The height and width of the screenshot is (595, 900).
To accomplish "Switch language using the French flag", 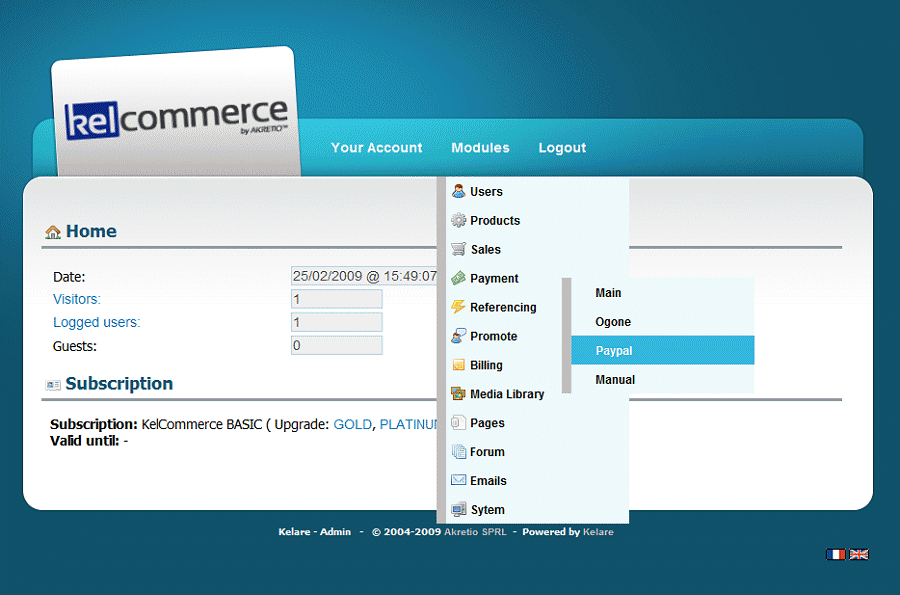I will coord(835,554).
